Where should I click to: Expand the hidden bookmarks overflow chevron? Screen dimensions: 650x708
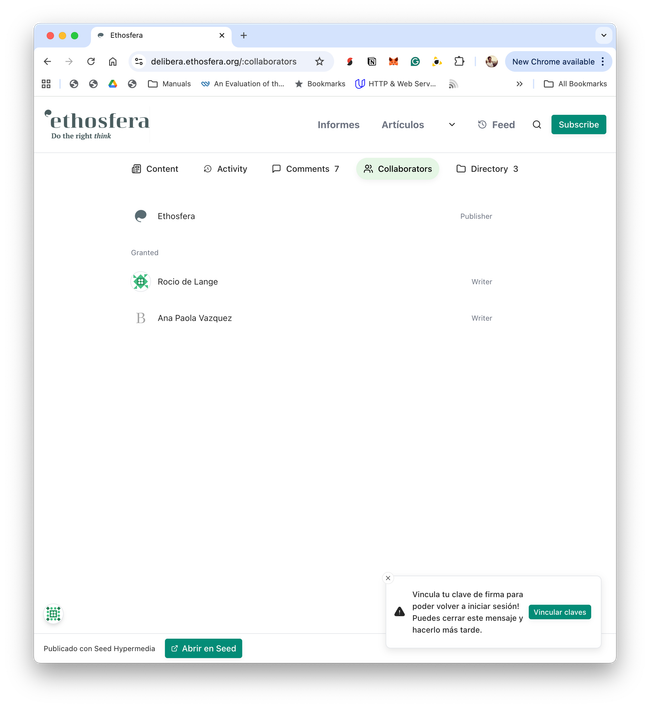tap(519, 84)
